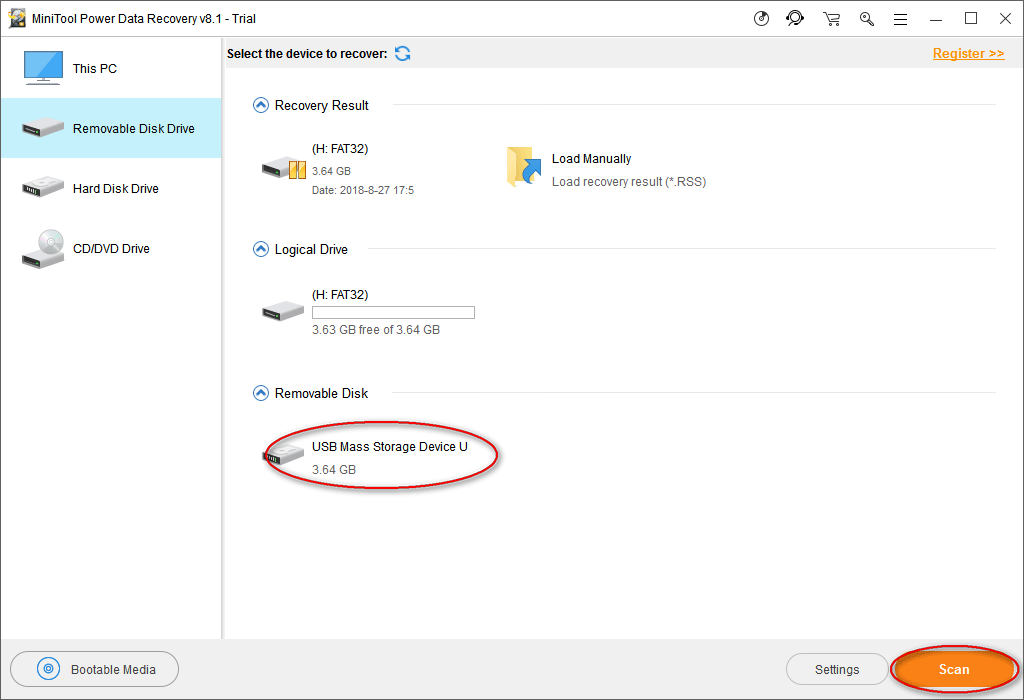Image resolution: width=1024 pixels, height=700 pixels.
Task: Click the key registration icon
Action: click(x=866, y=18)
